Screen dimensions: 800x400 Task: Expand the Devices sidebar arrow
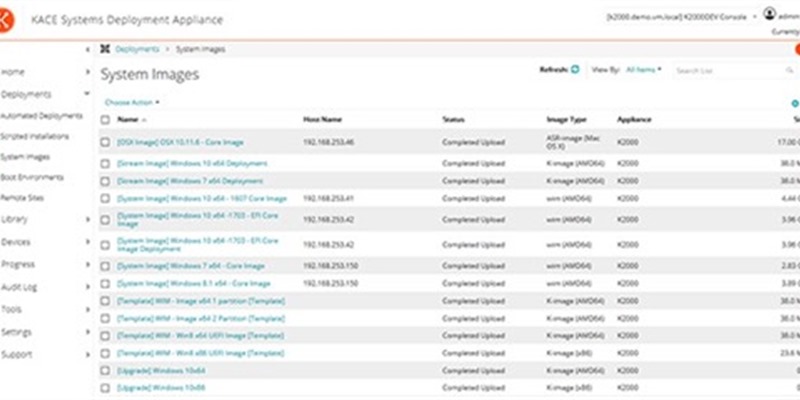point(88,242)
